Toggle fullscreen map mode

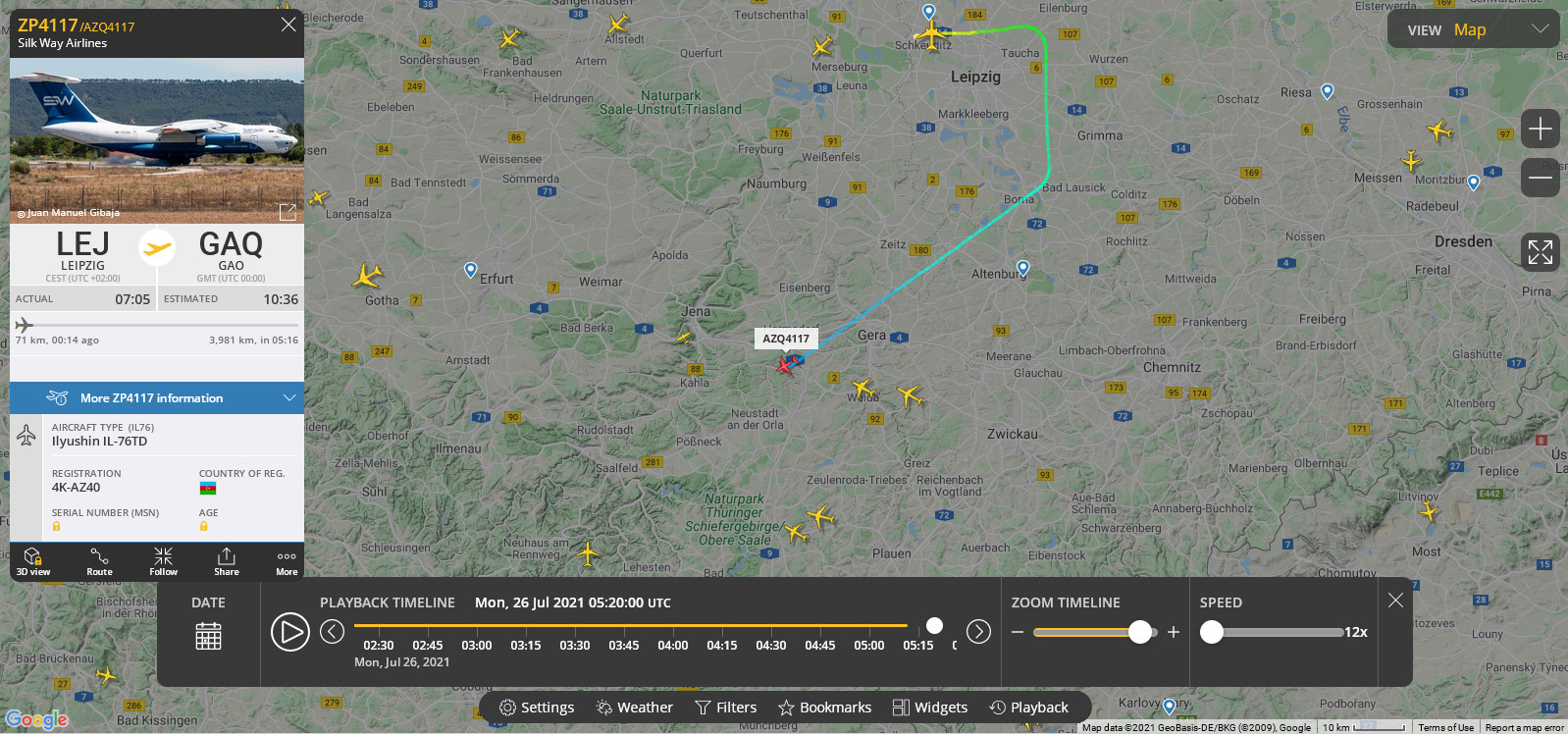(x=1540, y=252)
